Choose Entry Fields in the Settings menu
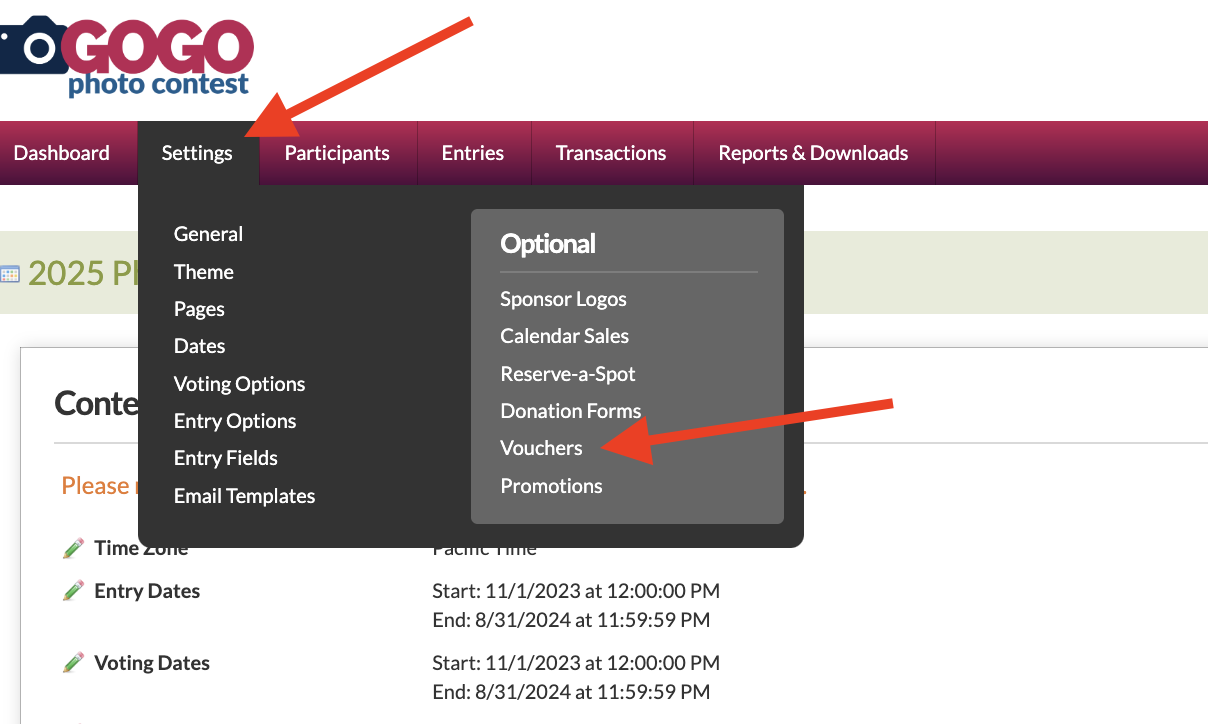The width and height of the screenshot is (1208, 724). tap(225, 458)
